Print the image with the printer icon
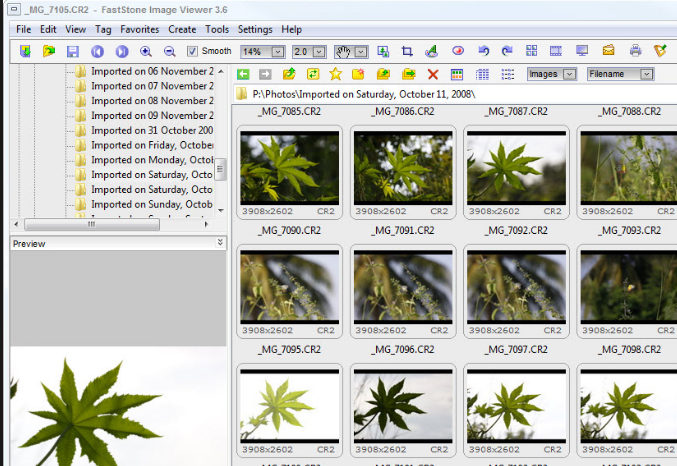677x466 pixels. 636,51
